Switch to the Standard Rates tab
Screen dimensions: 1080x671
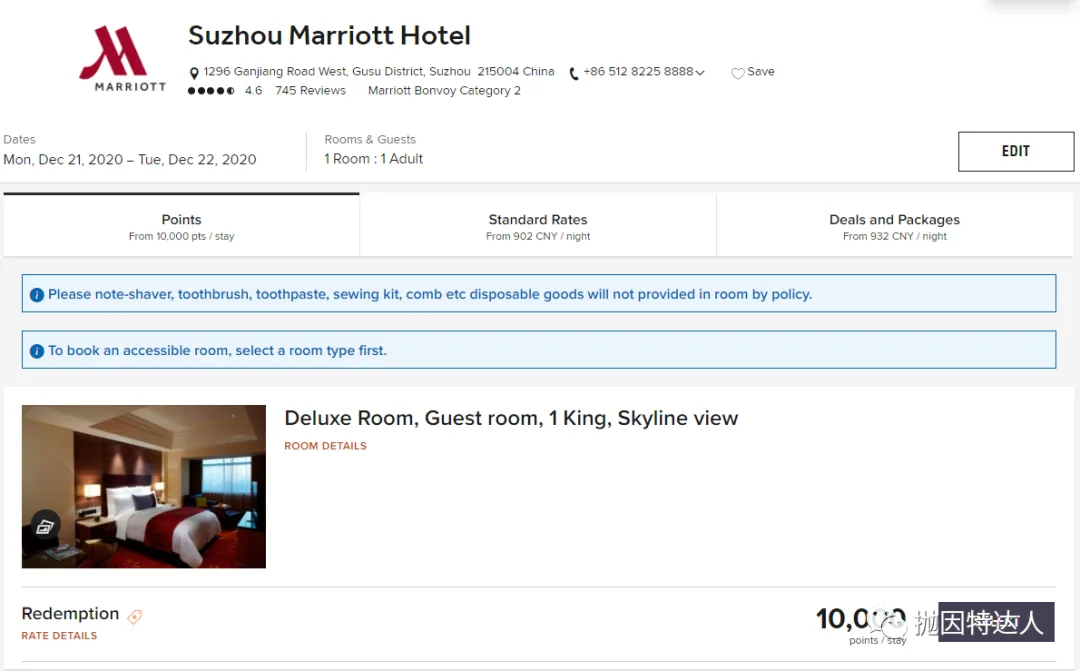538,226
